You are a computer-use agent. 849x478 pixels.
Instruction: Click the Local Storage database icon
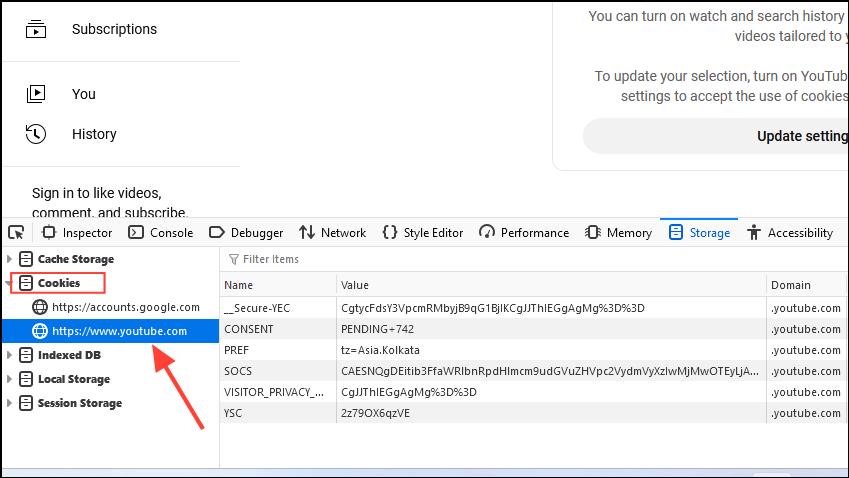pyautogui.click(x=25, y=379)
